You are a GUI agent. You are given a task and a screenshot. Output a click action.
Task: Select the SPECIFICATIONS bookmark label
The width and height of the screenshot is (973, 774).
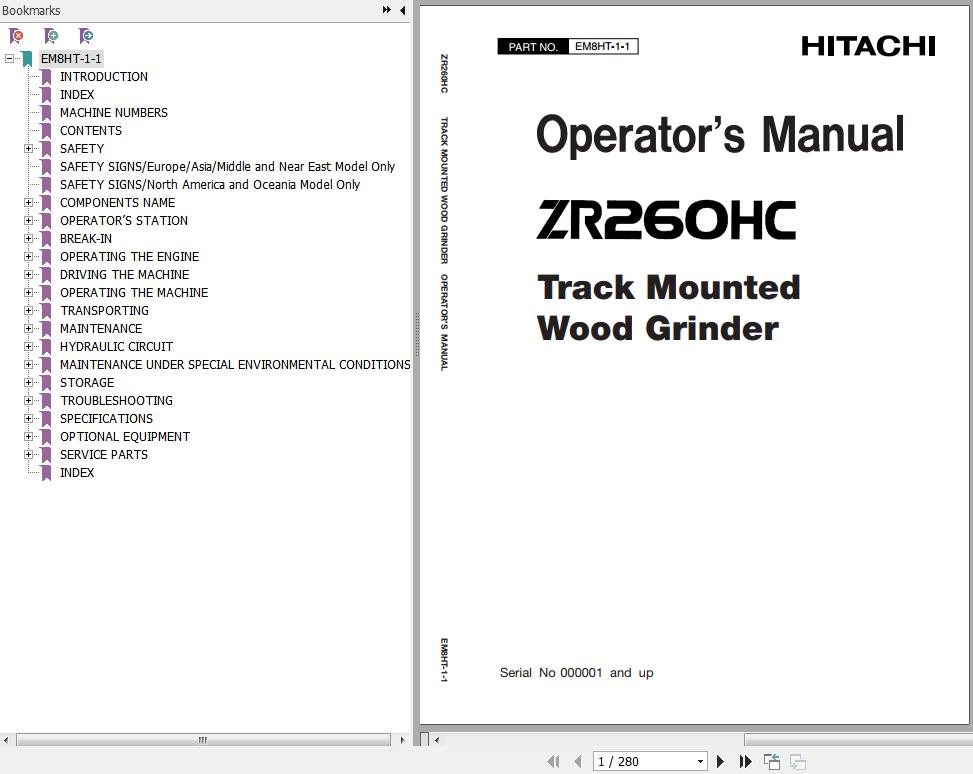[106, 418]
